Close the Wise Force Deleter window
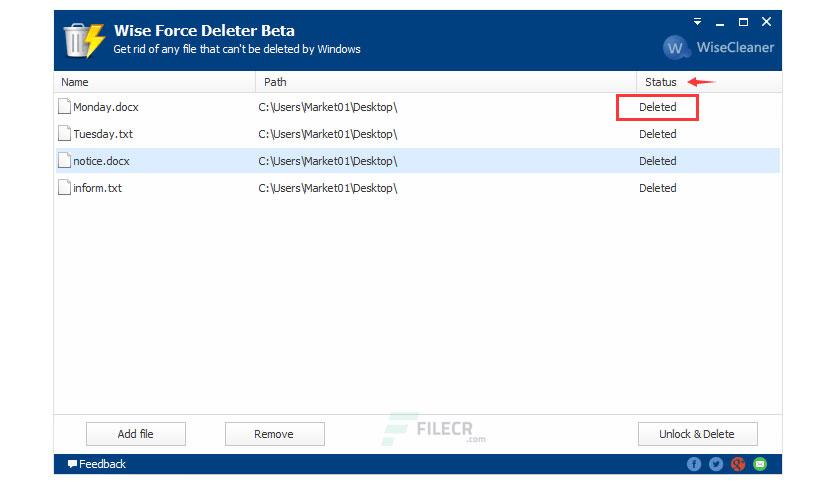836x484 pixels. coord(766,21)
